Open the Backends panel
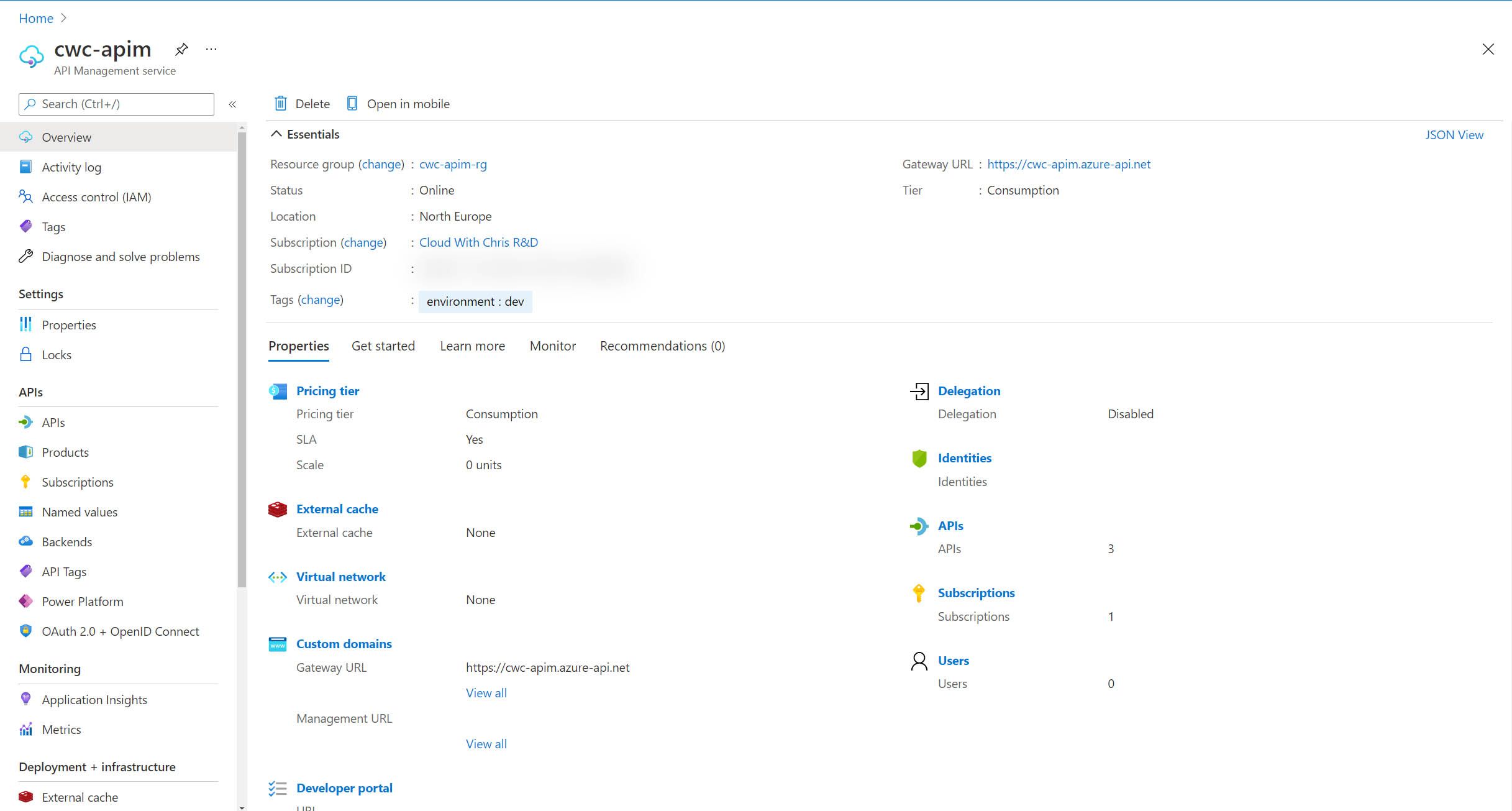This screenshot has width=1512, height=811. pos(66,541)
